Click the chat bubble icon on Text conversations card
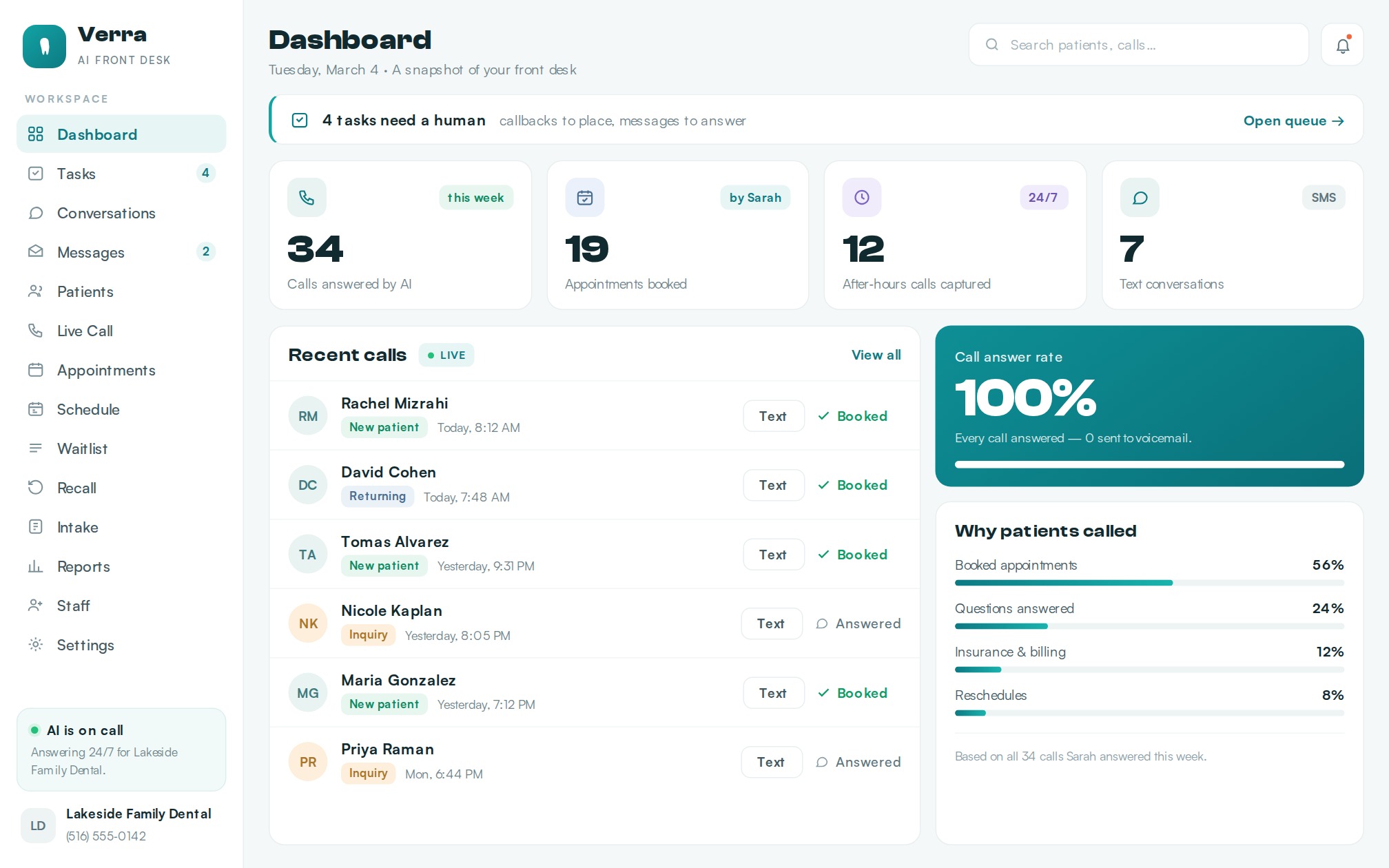The width and height of the screenshot is (1389, 868). [x=1140, y=198]
